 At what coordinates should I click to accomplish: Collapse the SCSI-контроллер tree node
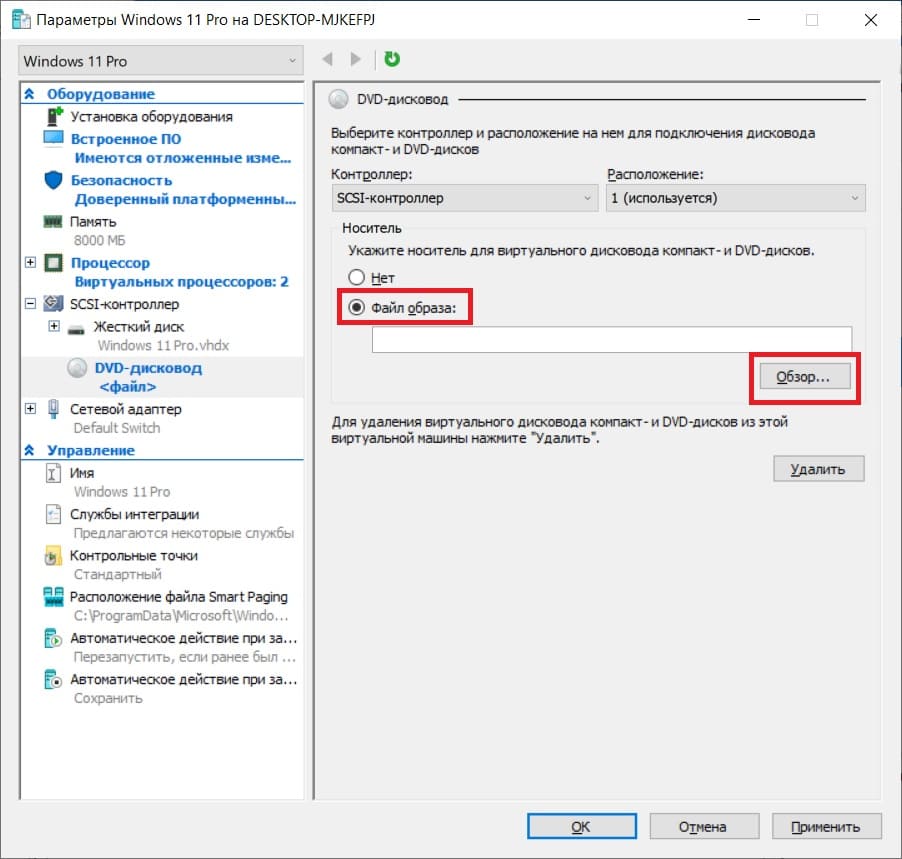tap(30, 303)
